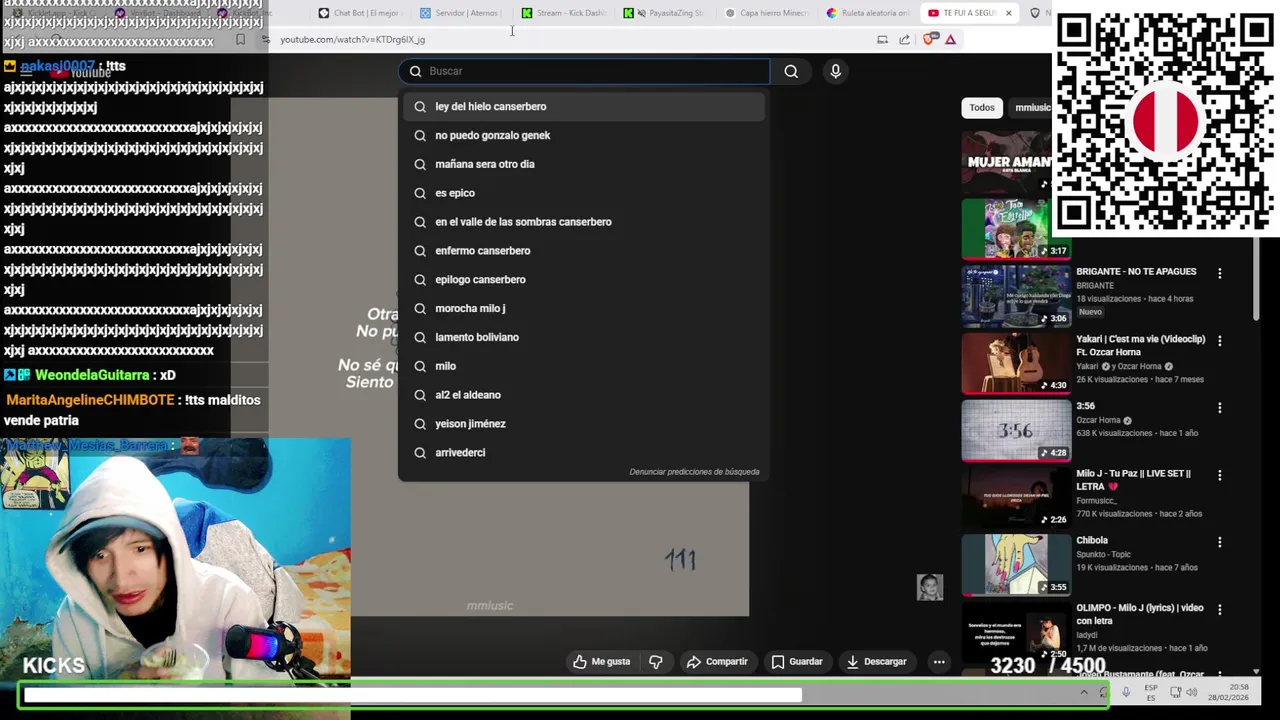Open the three-dots more actions button
The height and width of the screenshot is (720, 1280).
[x=939, y=661]
